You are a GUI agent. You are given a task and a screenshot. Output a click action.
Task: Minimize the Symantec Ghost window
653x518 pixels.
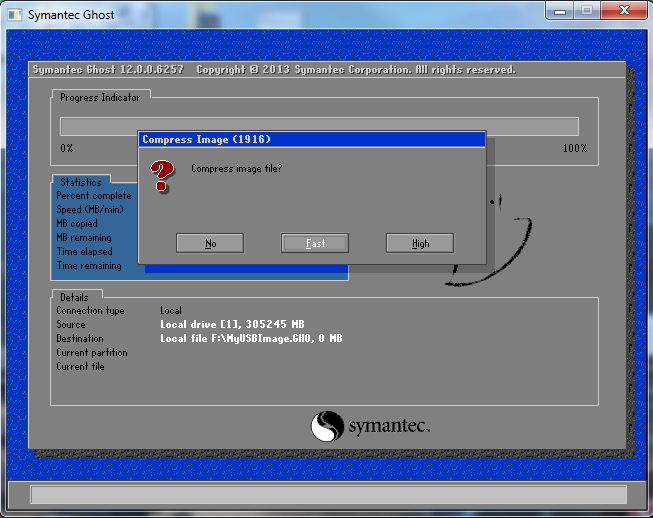tap(560, 10)
